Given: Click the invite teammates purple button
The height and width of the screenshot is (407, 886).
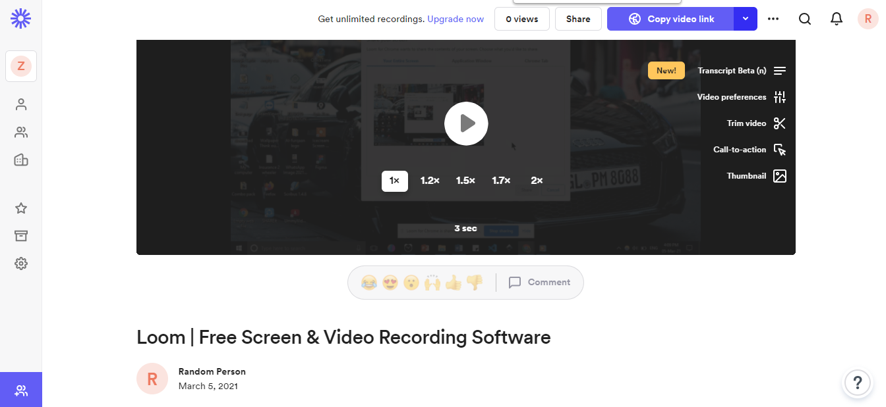Looking at the screenshot, I should click(21, 390).
